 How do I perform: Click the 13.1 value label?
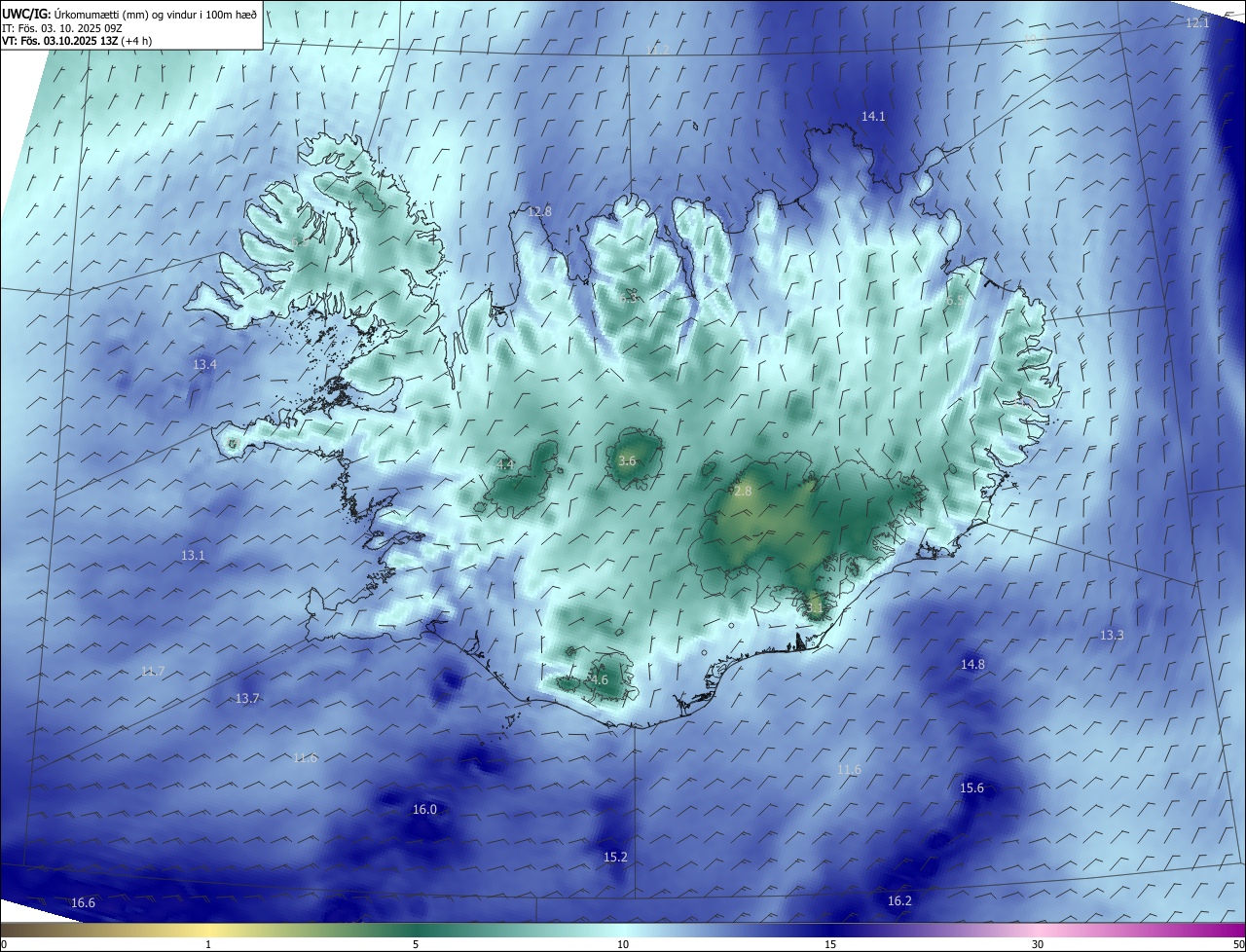click(x=193, y=556)
